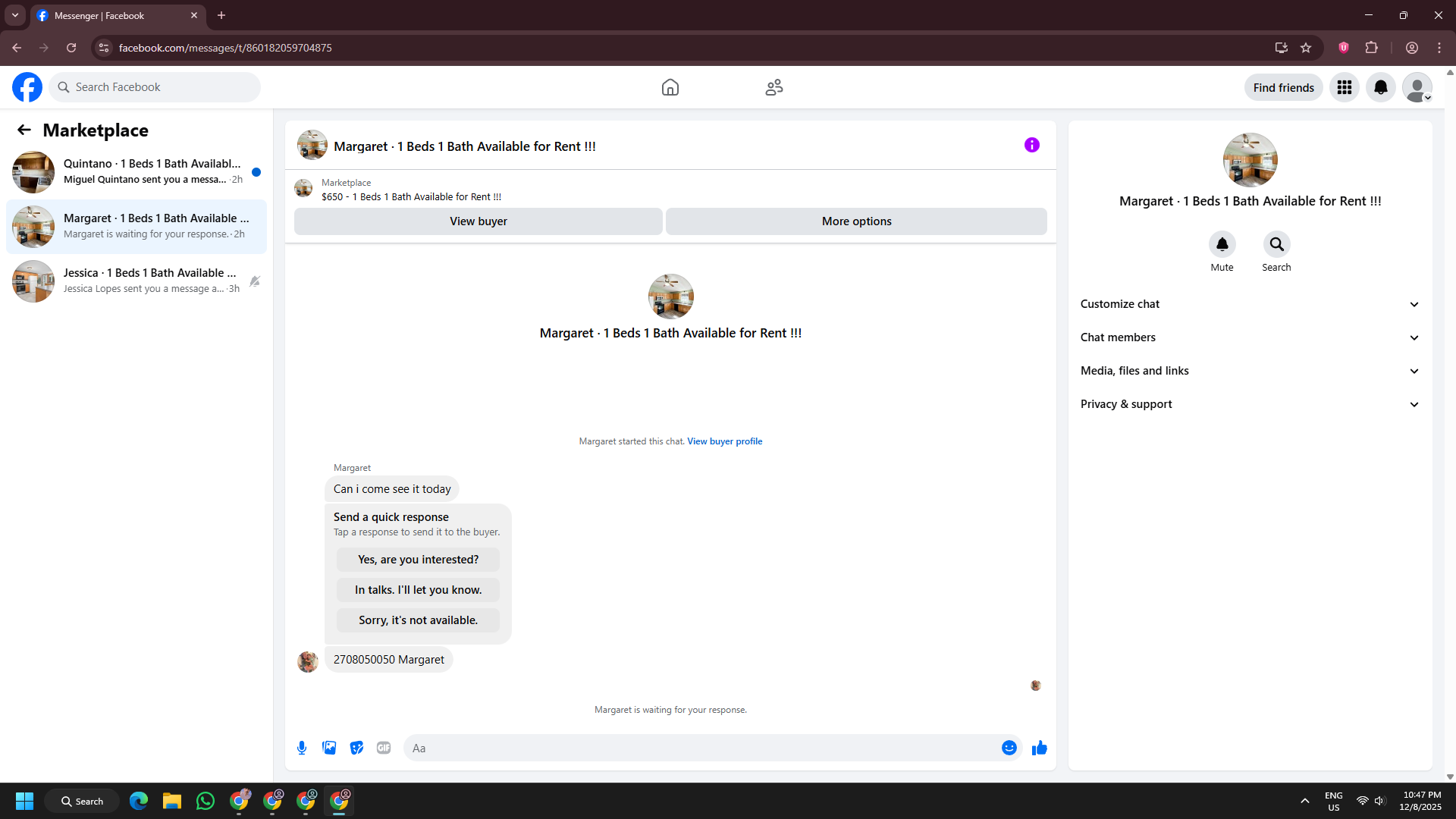The width and height of the screenshot is (1456, 819).
Task: Select the Messenger | Facebook tab
Action: click(x=118, y=16)
